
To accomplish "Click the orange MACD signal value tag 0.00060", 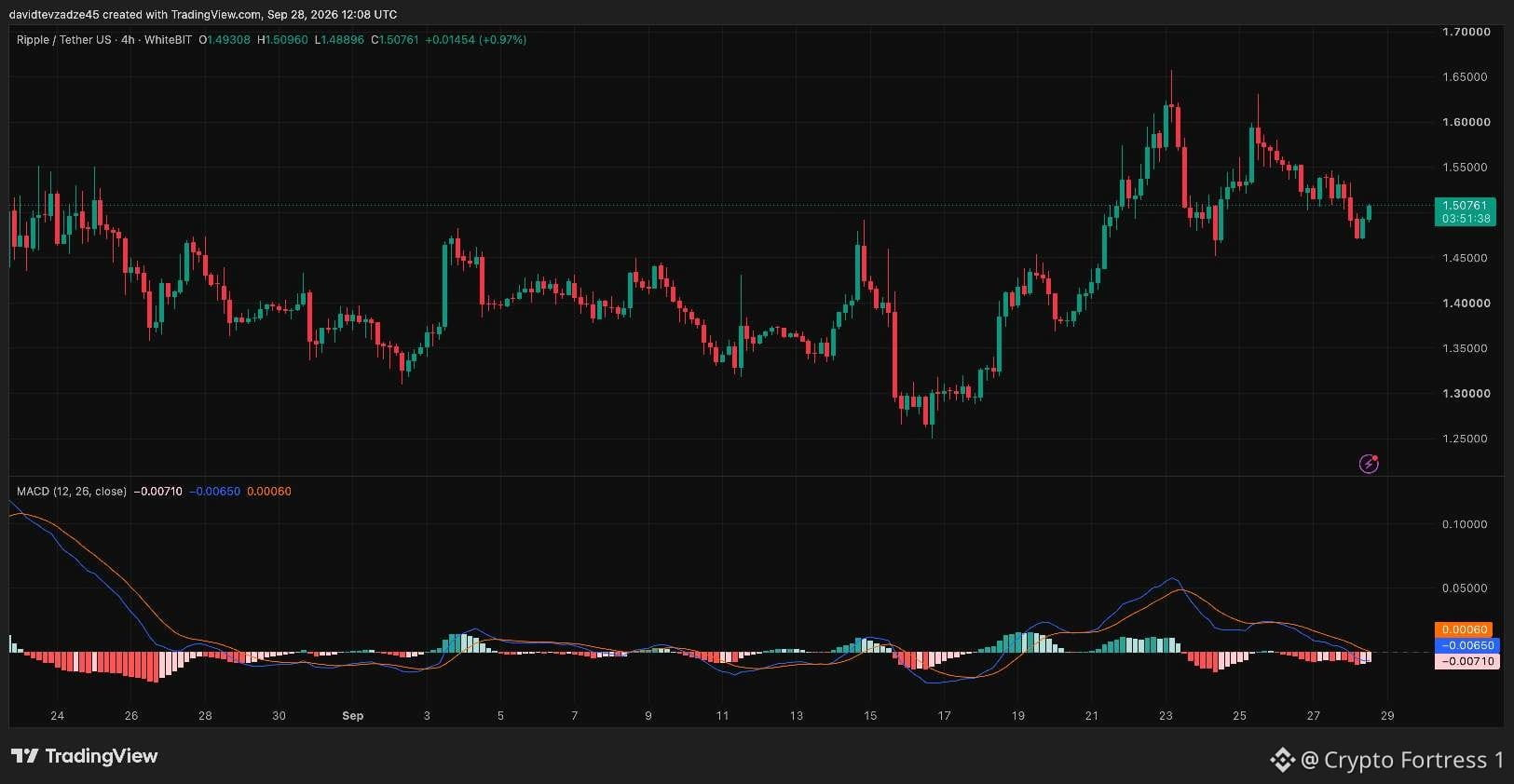I will 1465,630.
